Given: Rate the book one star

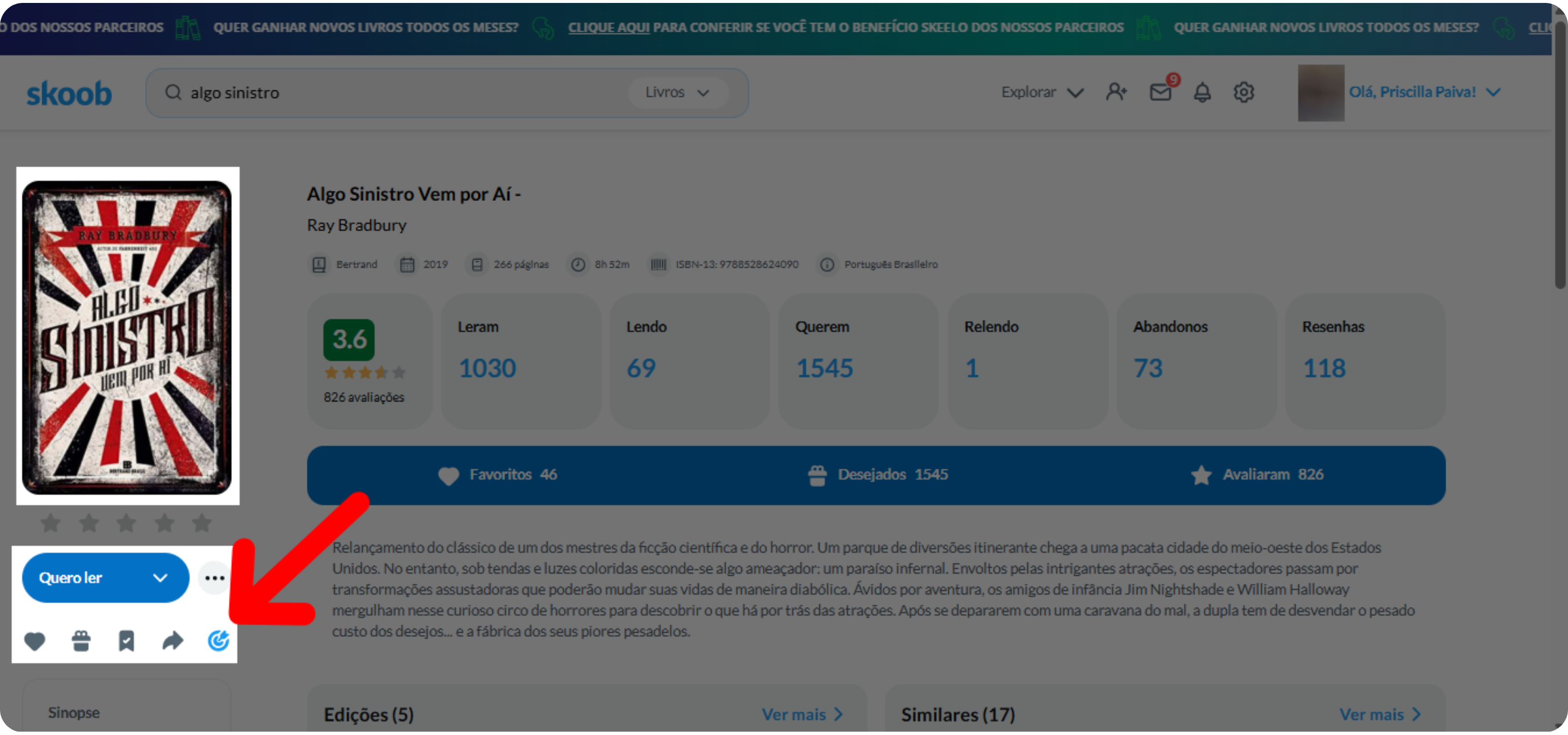Looking at the screenshot, I should 50,523.
